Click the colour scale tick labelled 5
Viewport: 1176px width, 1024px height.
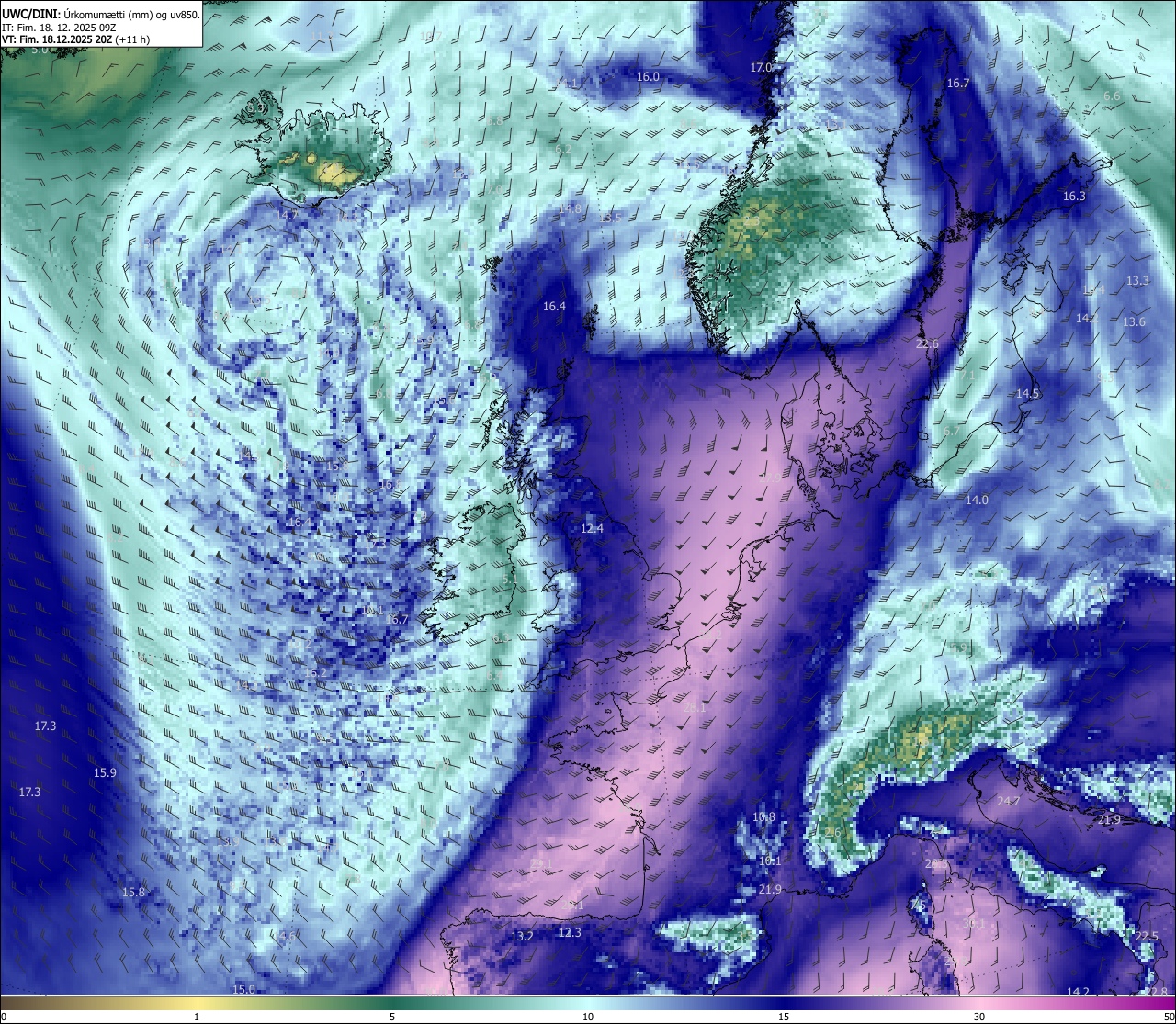(x=392, y=1017)
